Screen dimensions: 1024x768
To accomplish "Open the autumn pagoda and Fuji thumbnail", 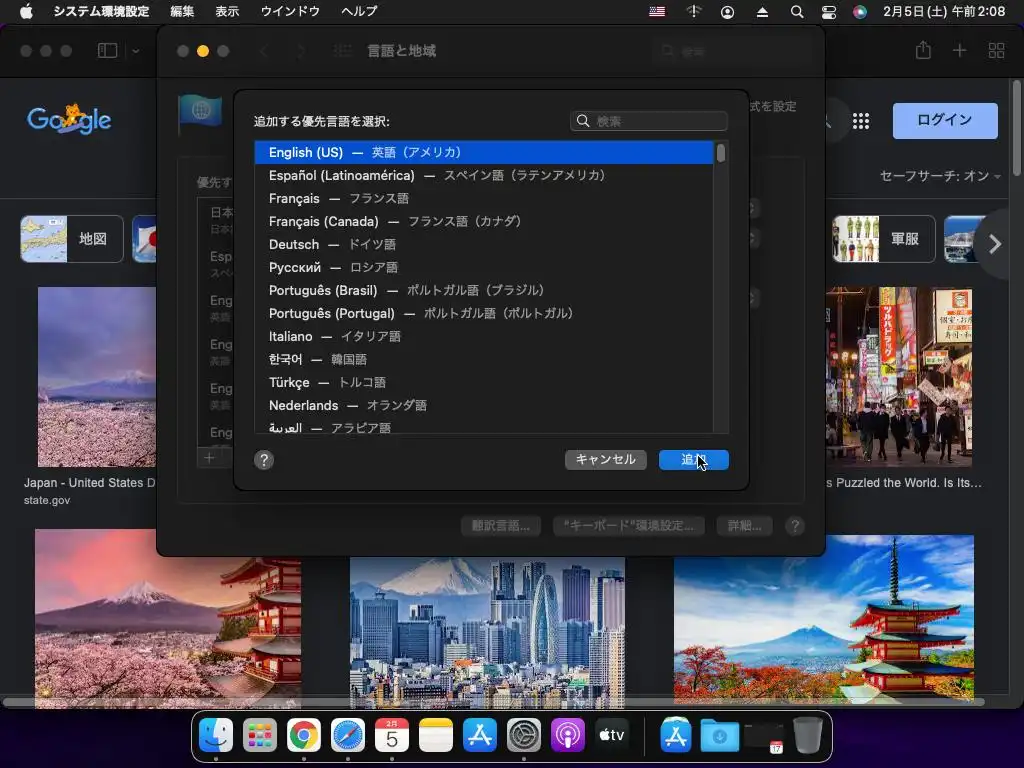I will 824,620.
